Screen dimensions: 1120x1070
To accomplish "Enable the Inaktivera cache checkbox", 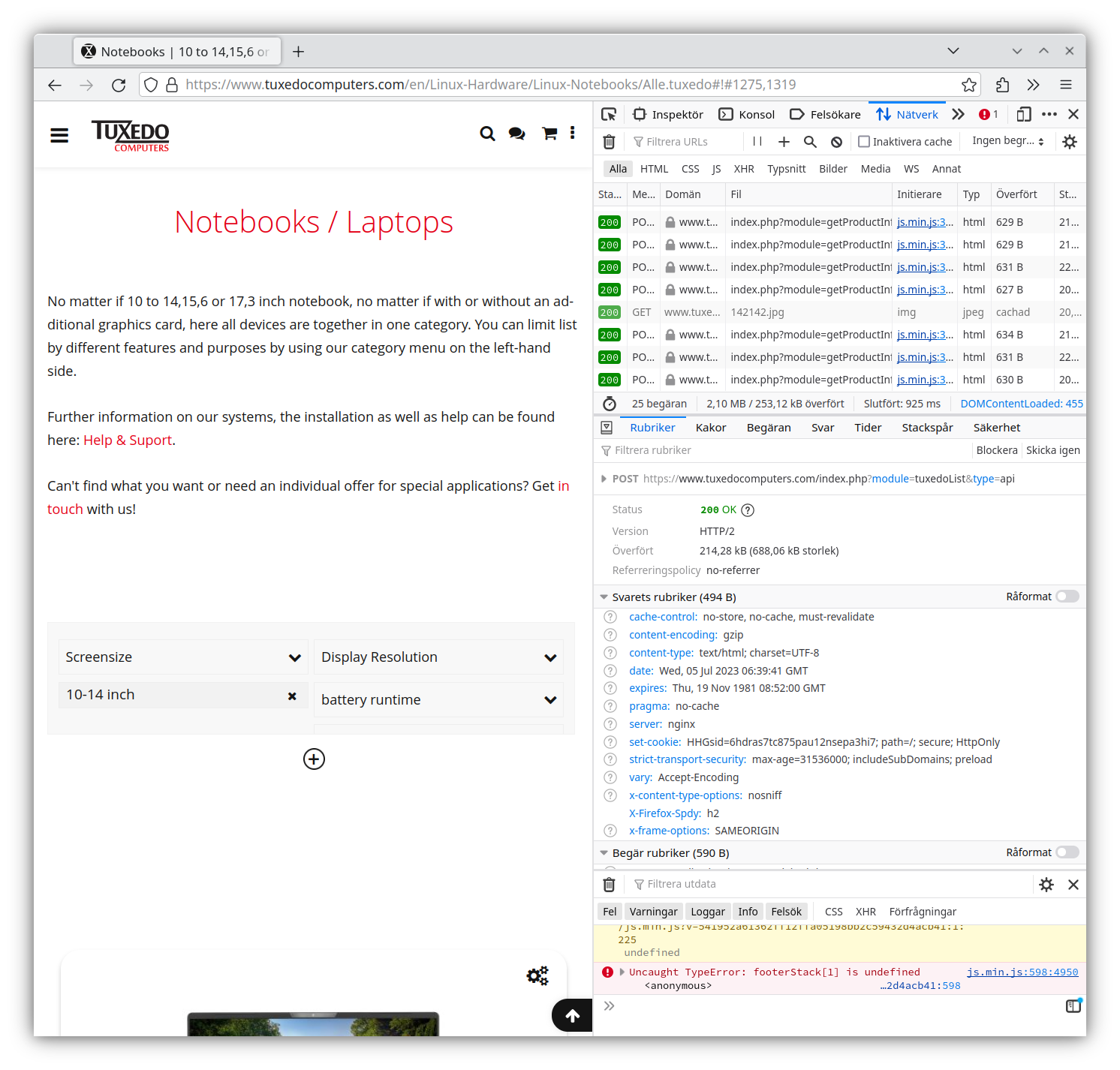I will click(x=864, y=141).
